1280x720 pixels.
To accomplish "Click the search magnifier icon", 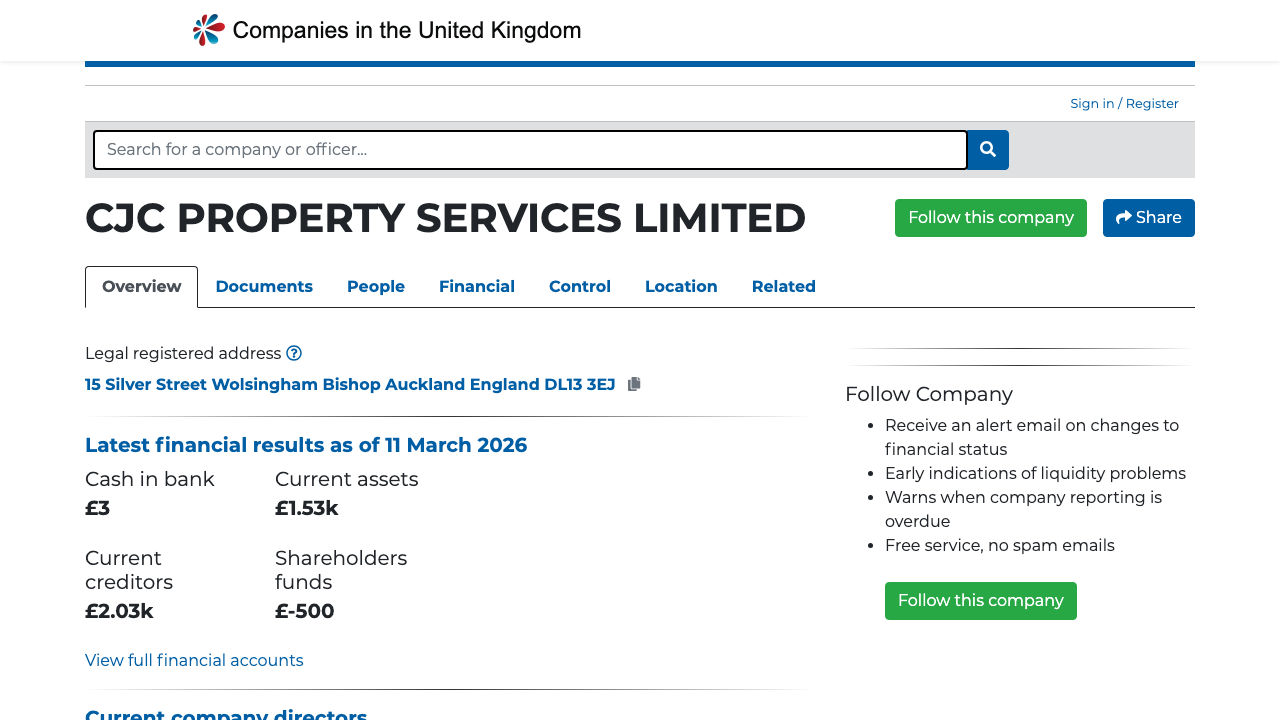I will click(x=987, y=149).
